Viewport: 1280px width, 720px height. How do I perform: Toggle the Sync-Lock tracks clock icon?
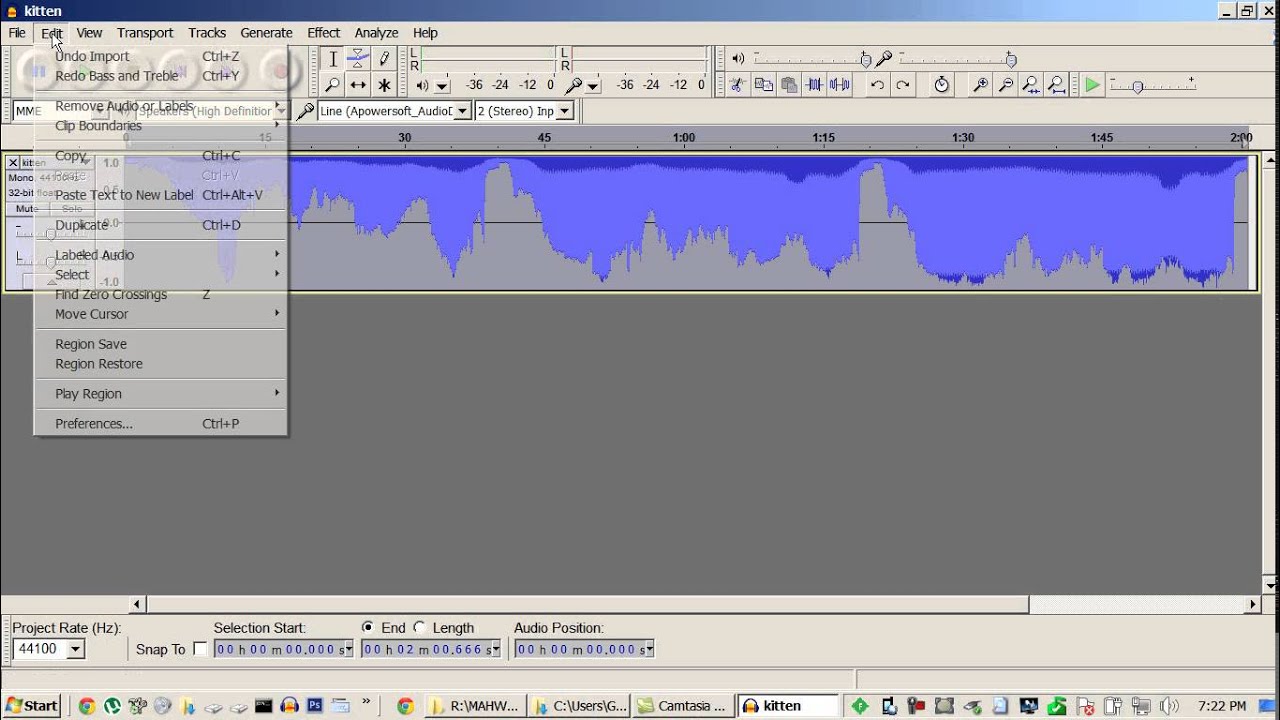point(941,85)
